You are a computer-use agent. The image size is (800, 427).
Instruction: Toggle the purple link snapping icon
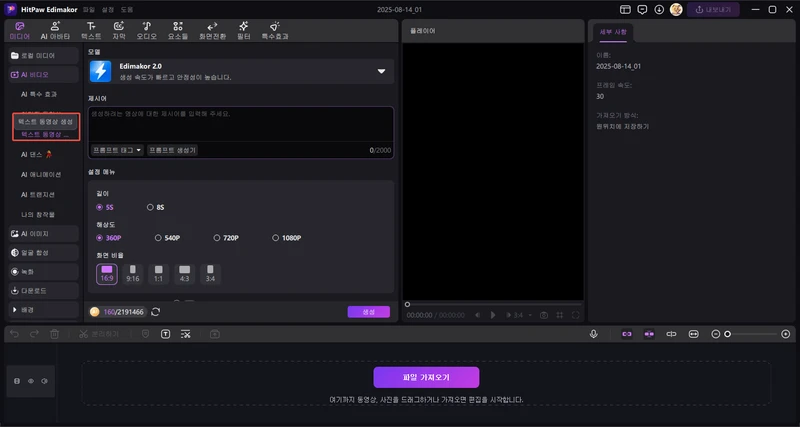627,334
